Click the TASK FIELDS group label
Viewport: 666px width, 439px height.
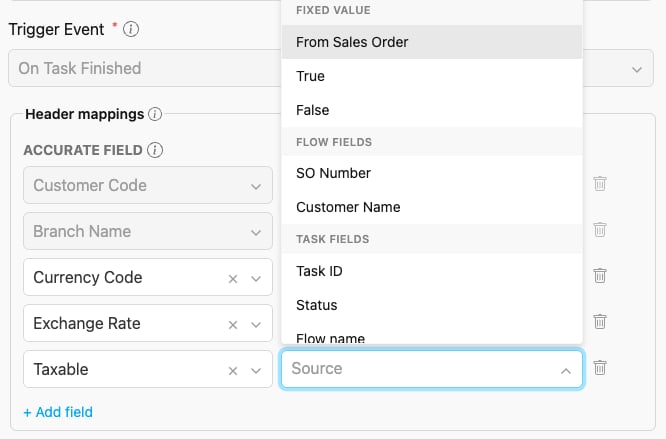pyautogui.click(x=333, y=239)
